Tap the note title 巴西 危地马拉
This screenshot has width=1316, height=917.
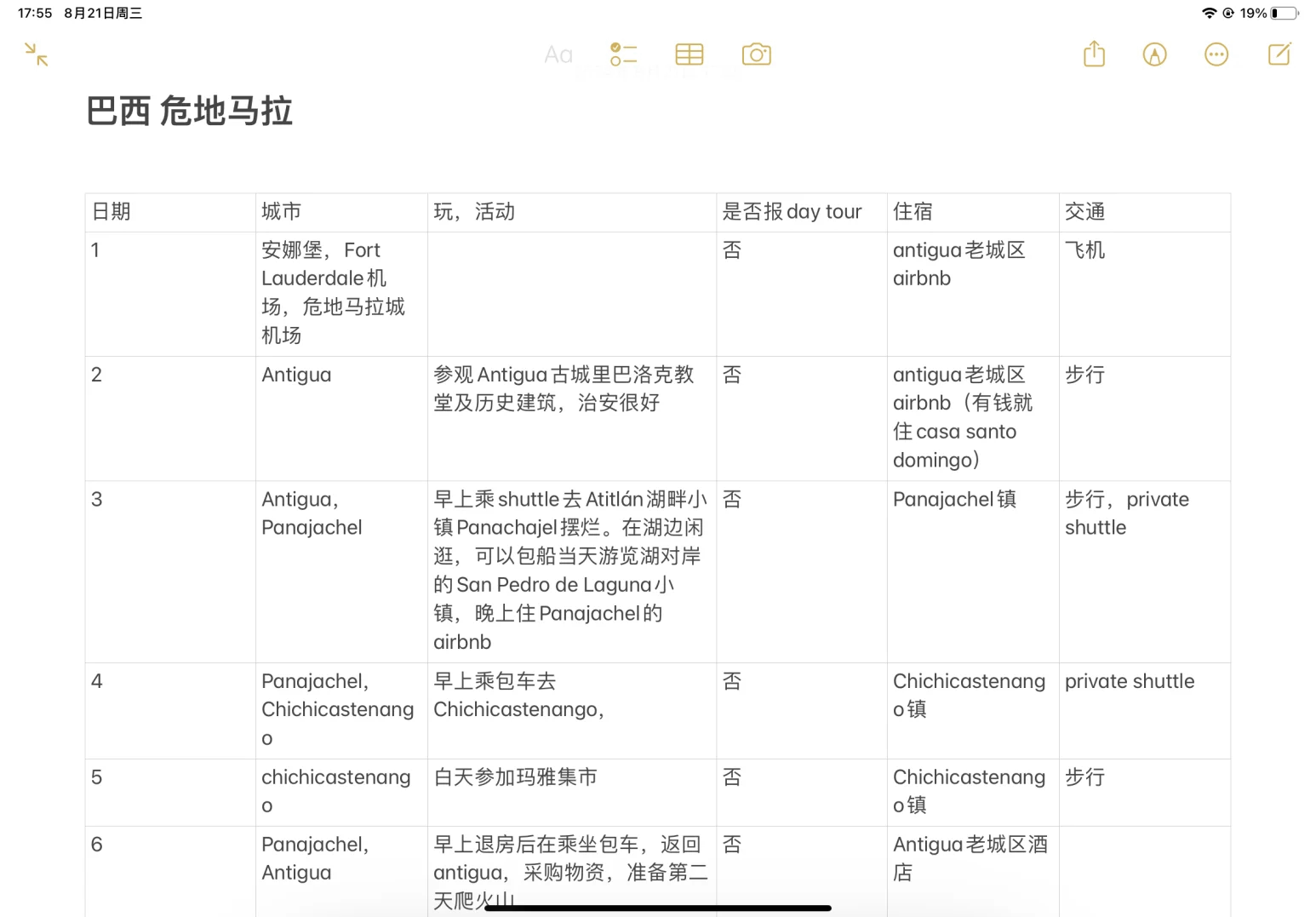(x=190, y=112)
